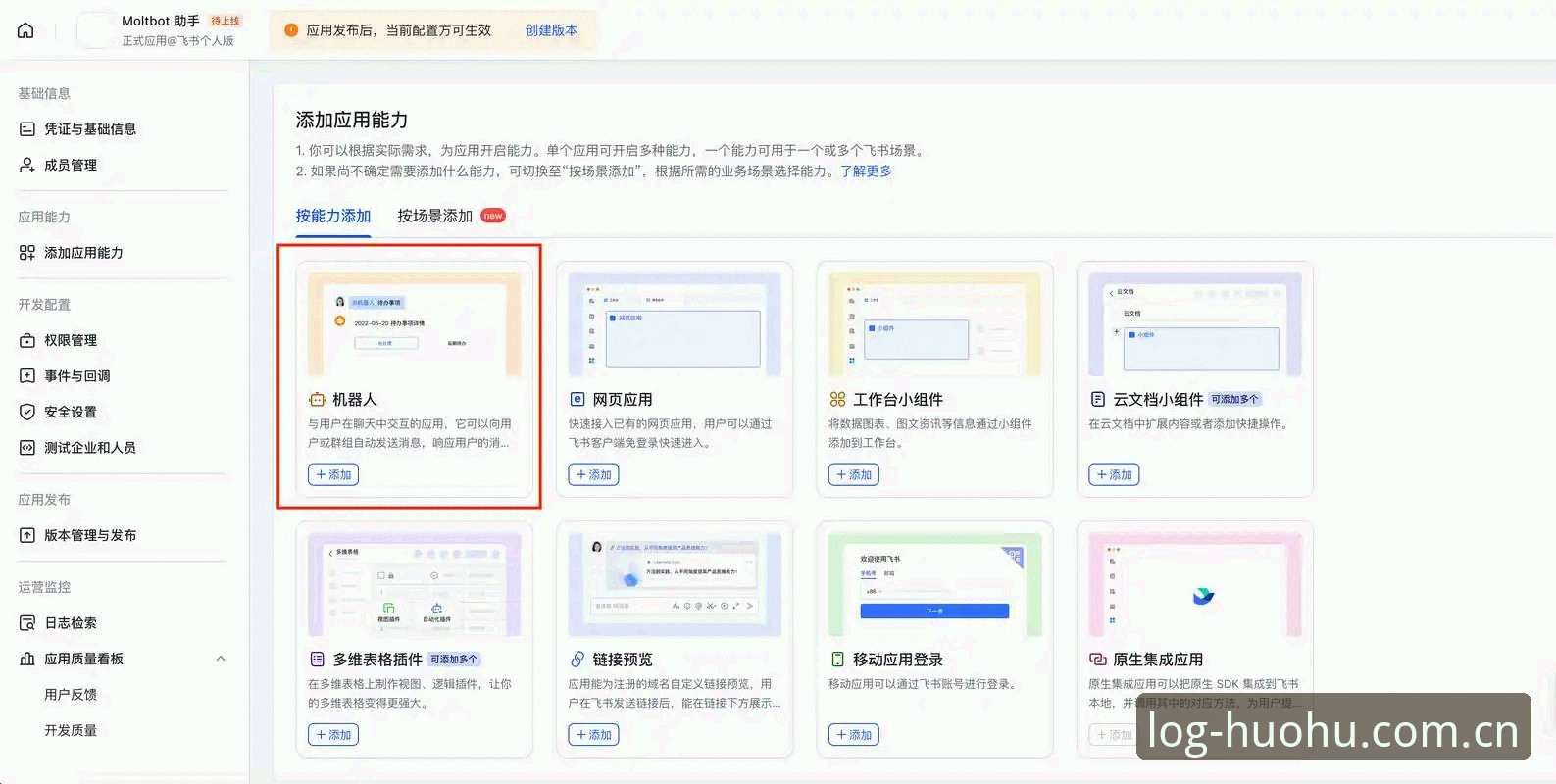
Task: Open 版本管理与发布 upload icon
Action: (27, 535)
